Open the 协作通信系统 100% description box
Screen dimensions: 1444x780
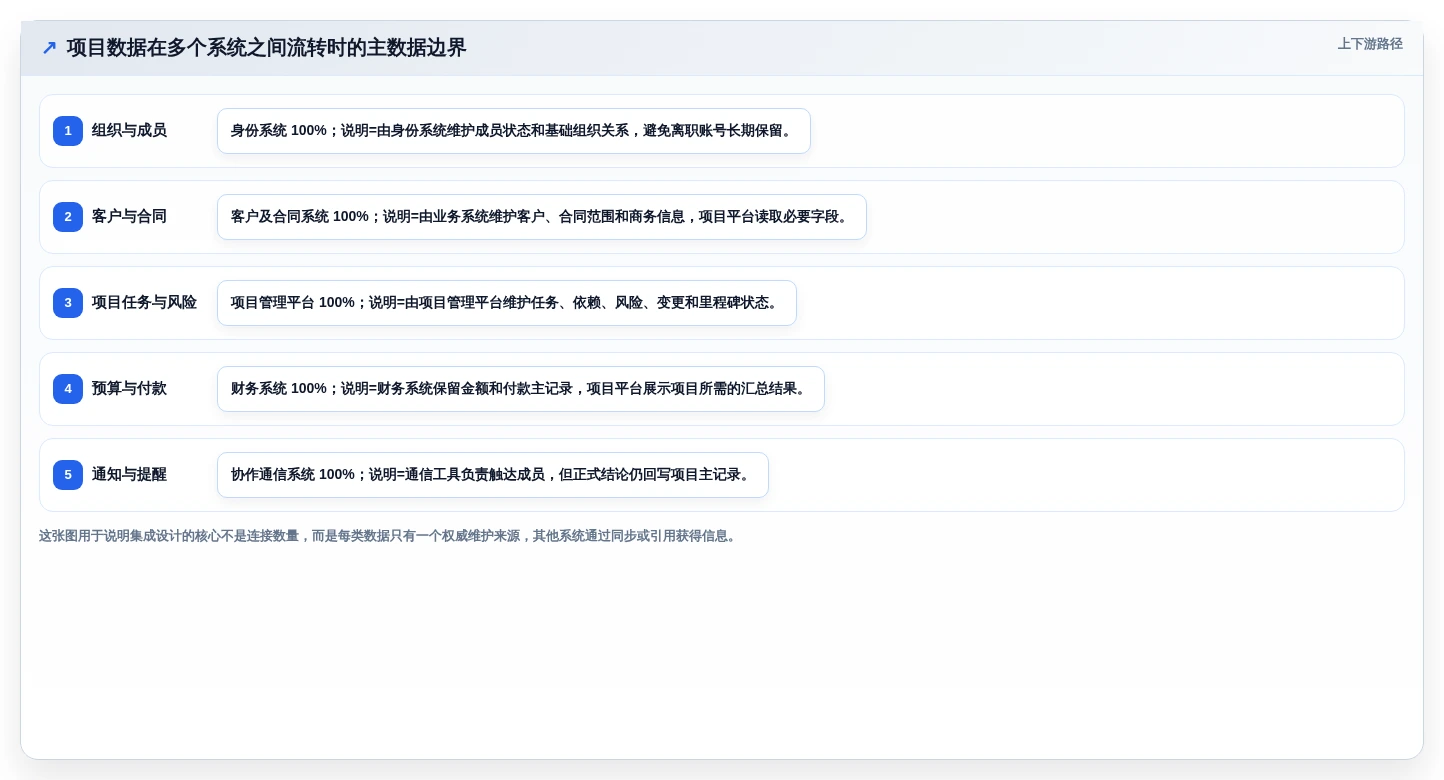[x=493, y=475]
